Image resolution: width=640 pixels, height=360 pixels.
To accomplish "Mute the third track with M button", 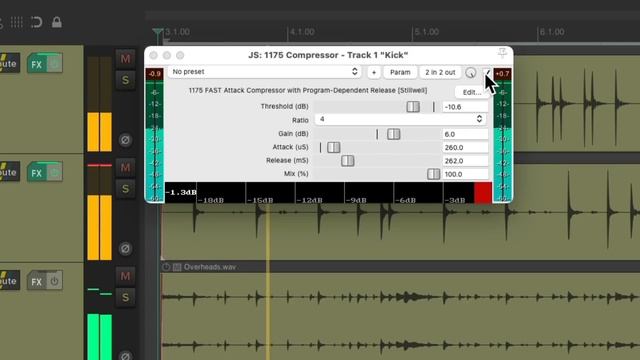I will coord(125,276).
